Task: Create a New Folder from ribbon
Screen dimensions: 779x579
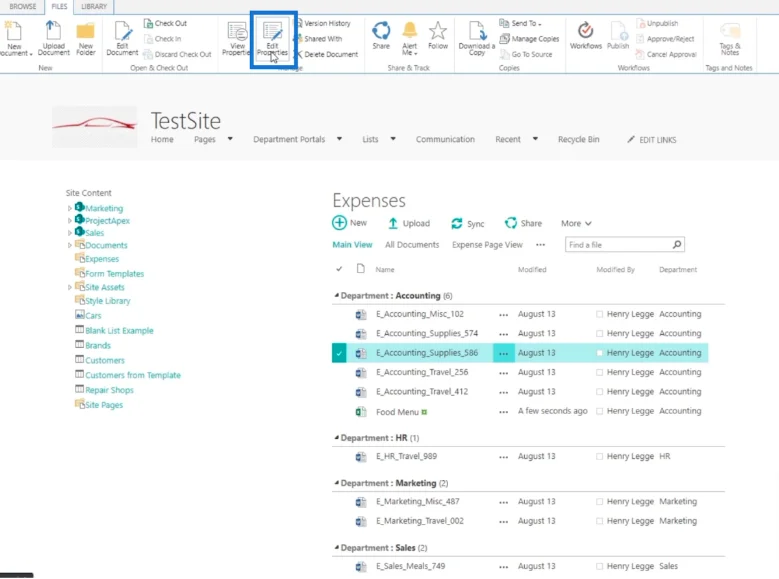Action: [85, 38]
